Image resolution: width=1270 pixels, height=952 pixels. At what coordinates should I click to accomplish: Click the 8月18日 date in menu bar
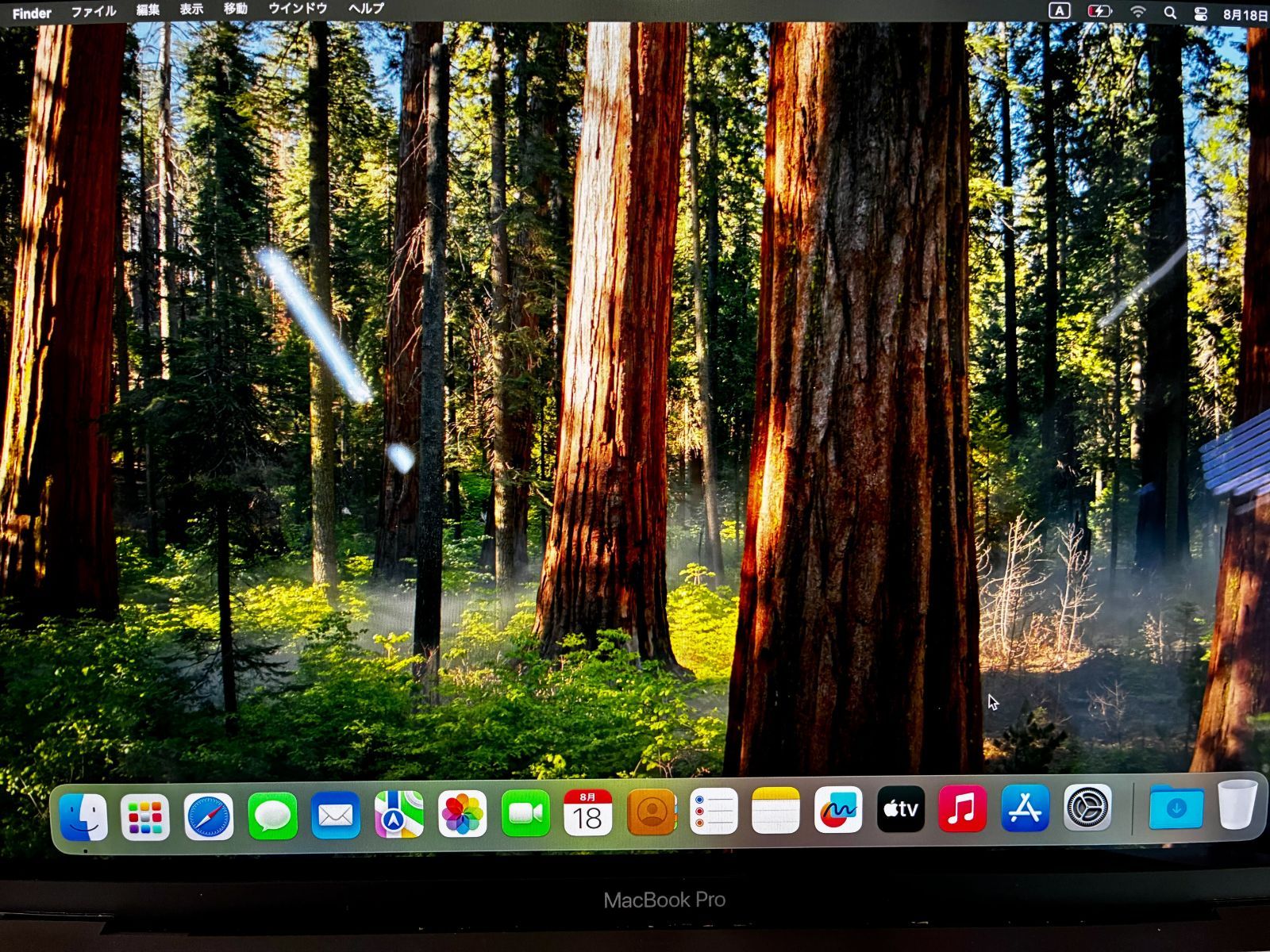click(1245, 15)
